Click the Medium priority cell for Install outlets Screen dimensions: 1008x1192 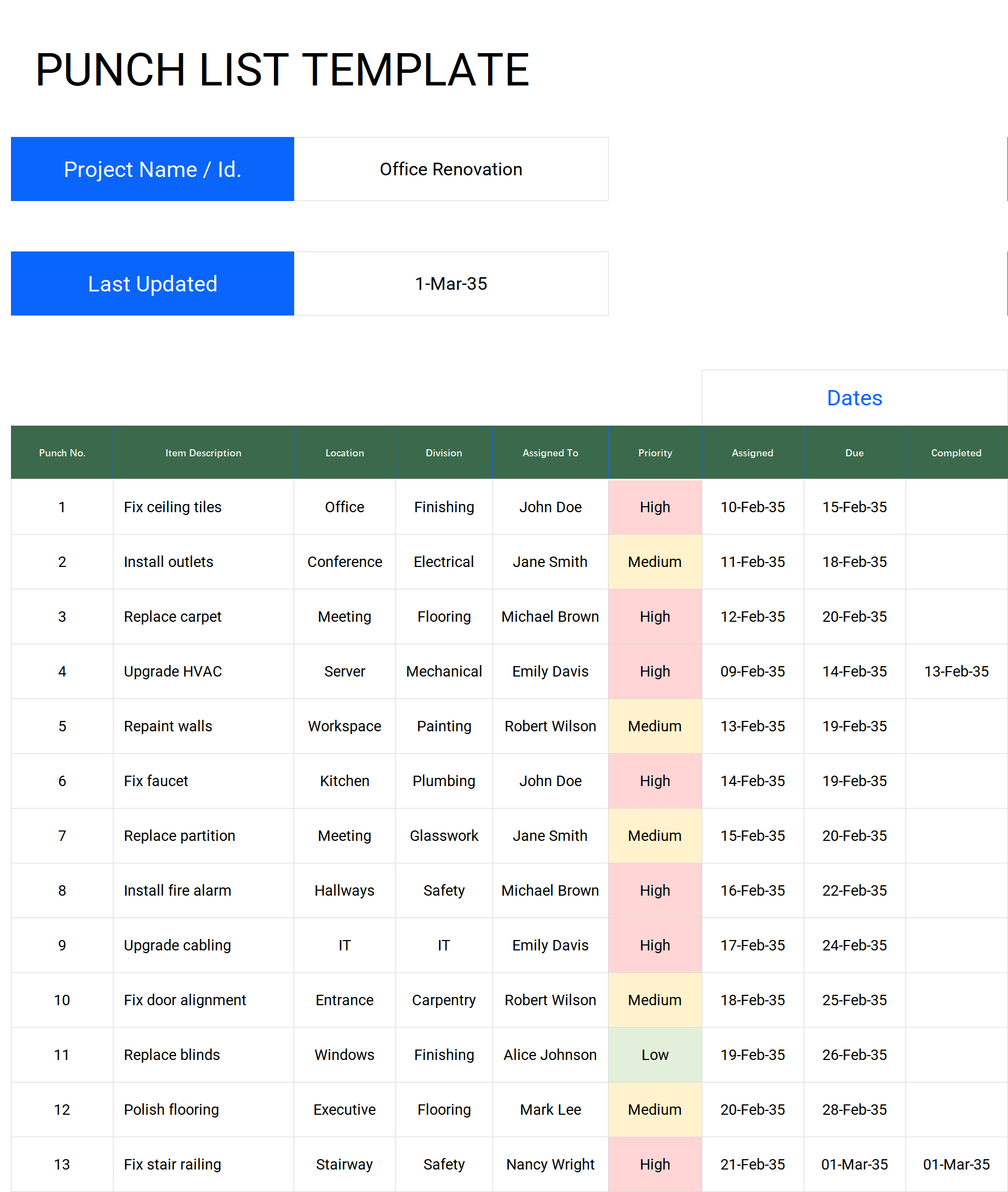[x=655, y=561]
